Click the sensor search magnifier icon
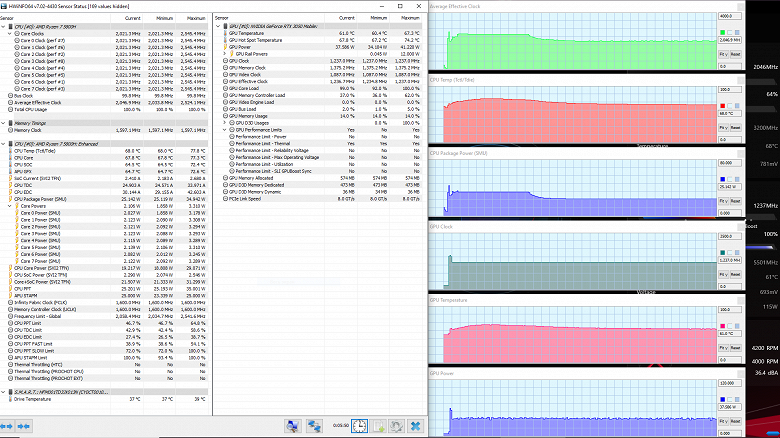This screenshot has width=780, height=438. click(x=293, y=426)
